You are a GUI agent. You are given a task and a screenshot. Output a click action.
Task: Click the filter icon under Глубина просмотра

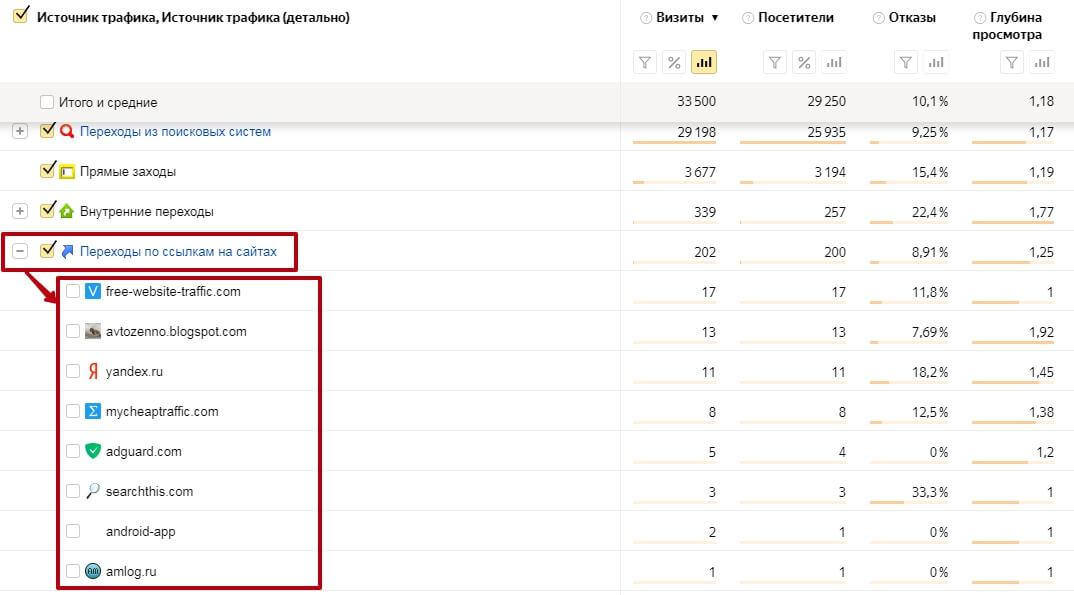pyautogui.click(x=1013, y=63)
